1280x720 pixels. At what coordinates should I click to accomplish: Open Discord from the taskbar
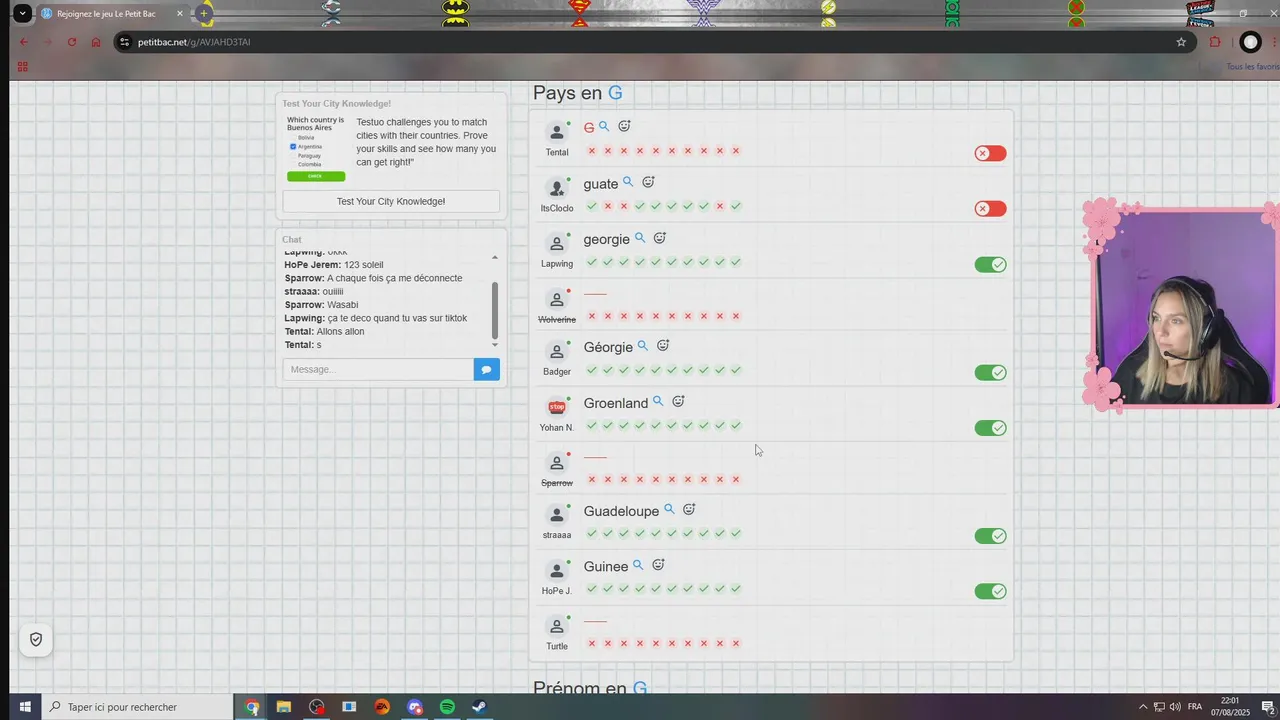(415, 707)
